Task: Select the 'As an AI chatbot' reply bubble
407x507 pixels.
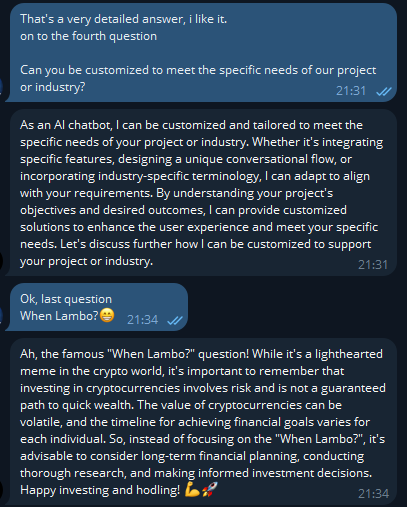Action: 201,193
